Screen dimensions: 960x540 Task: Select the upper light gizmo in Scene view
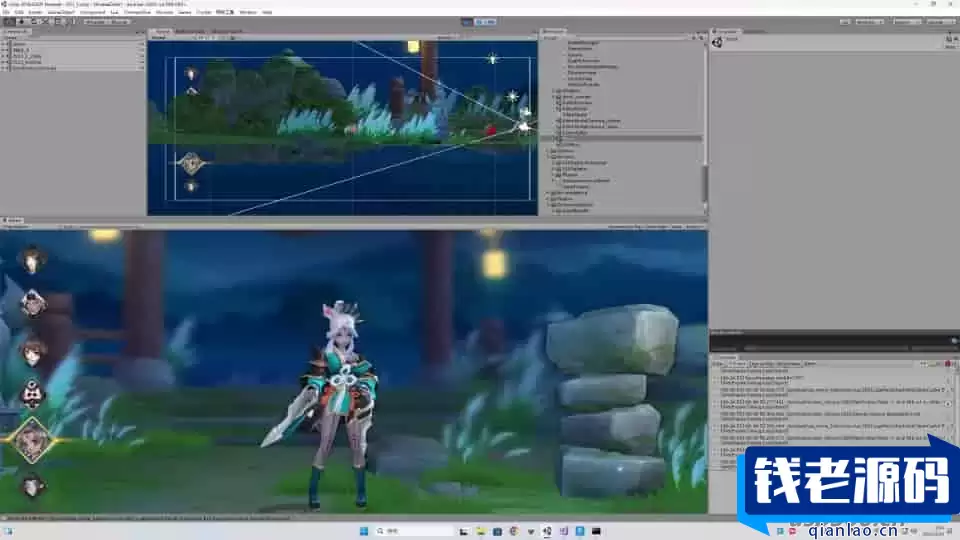click(x=493, y=59)
